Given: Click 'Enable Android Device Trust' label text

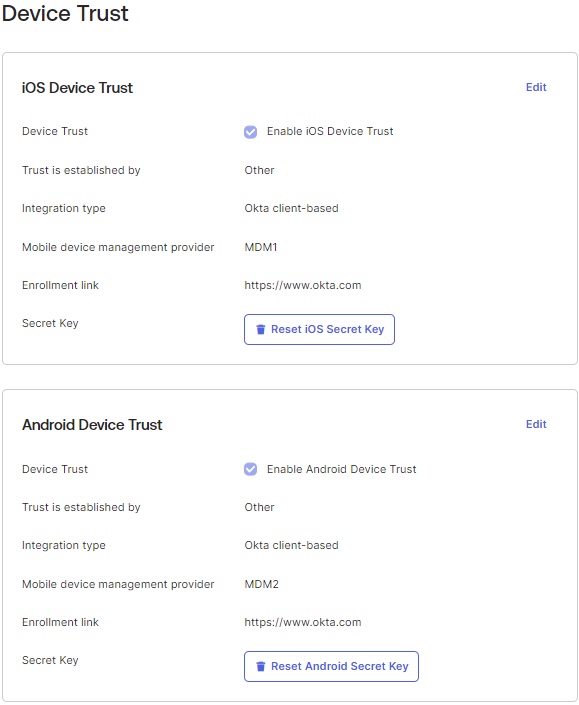Looking at the screenshot, I should pyautogui.click(x=342, y=469).
